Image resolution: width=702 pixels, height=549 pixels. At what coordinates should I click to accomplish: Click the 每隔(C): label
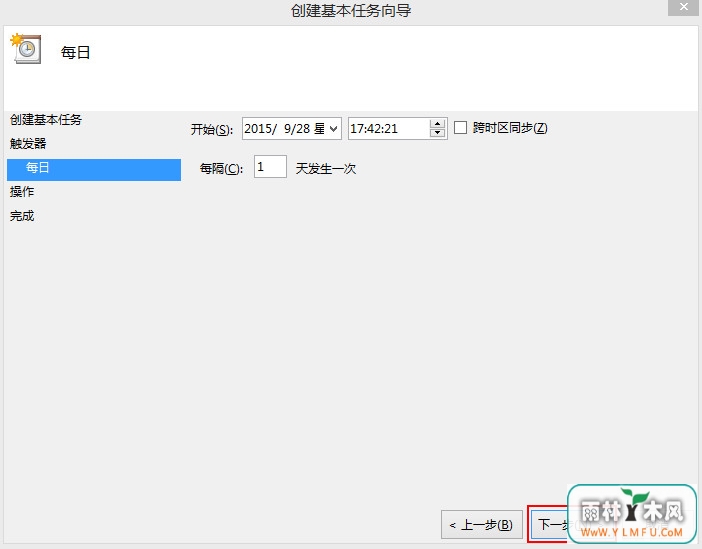[x=221, y=169]
